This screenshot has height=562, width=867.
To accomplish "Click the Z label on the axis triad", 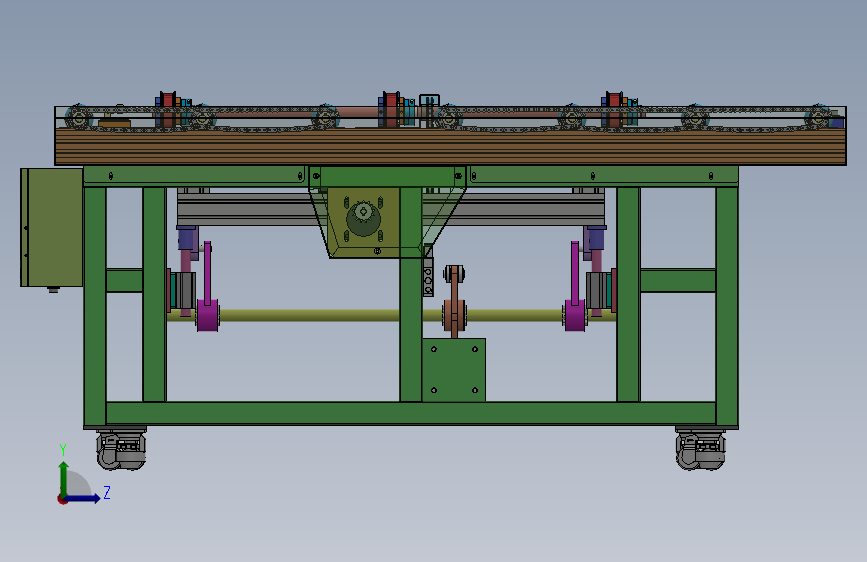I will (107, 492).
